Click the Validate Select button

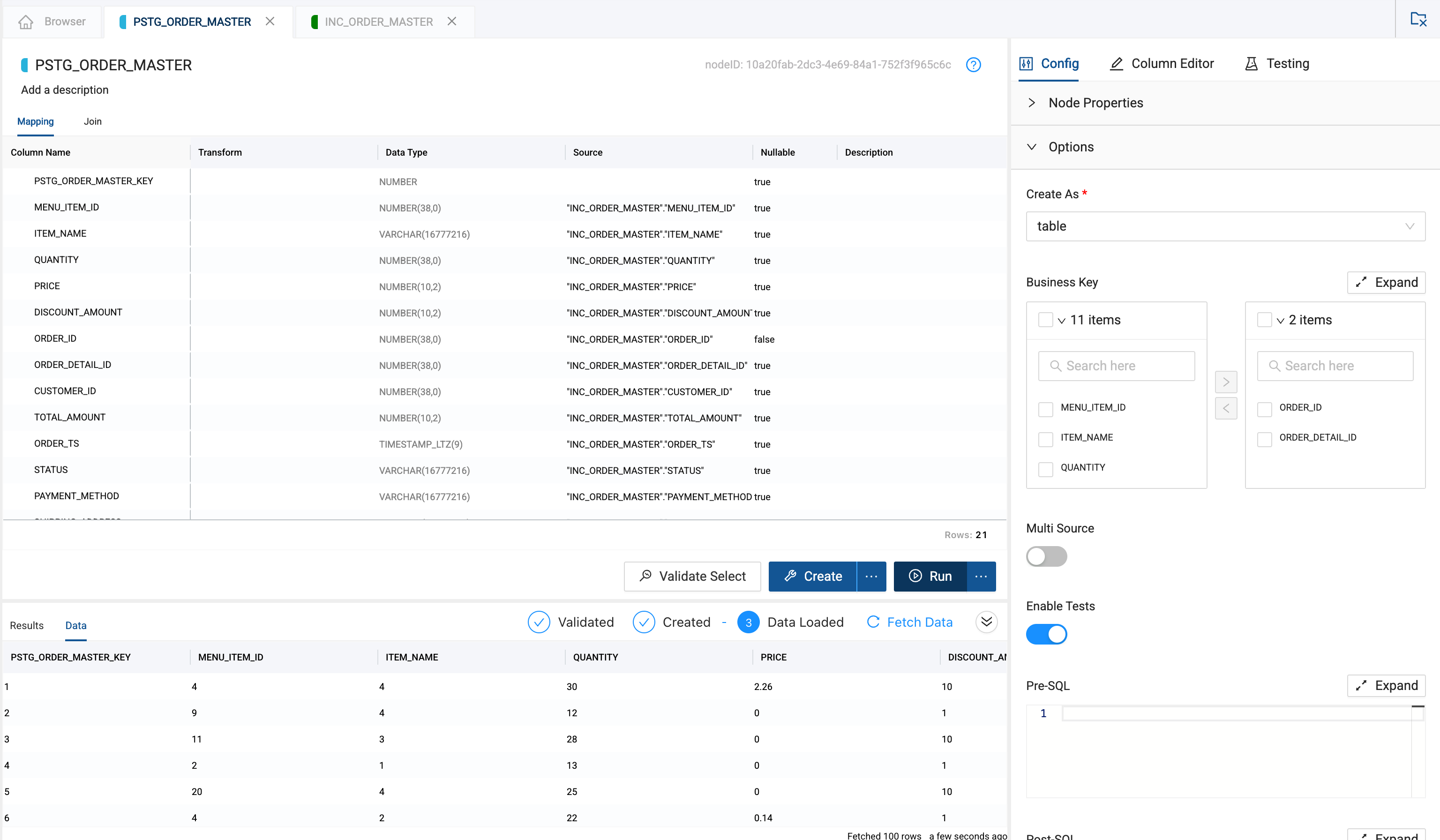(x=692, y=576)
